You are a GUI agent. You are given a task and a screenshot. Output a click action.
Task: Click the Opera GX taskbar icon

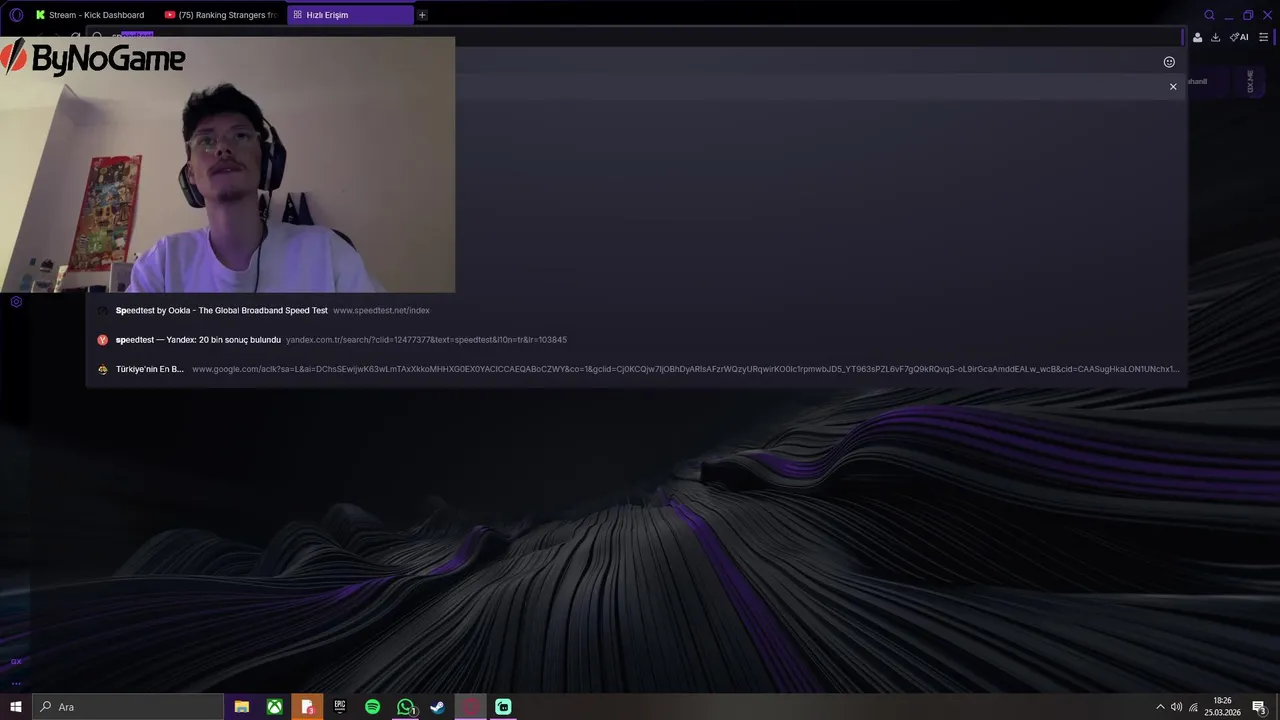click(471, 707)
